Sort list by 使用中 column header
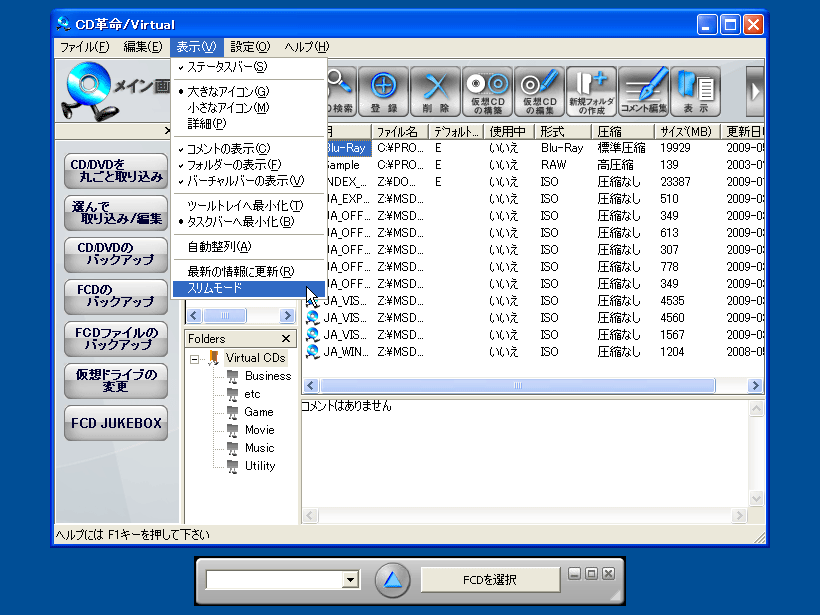 509,132
